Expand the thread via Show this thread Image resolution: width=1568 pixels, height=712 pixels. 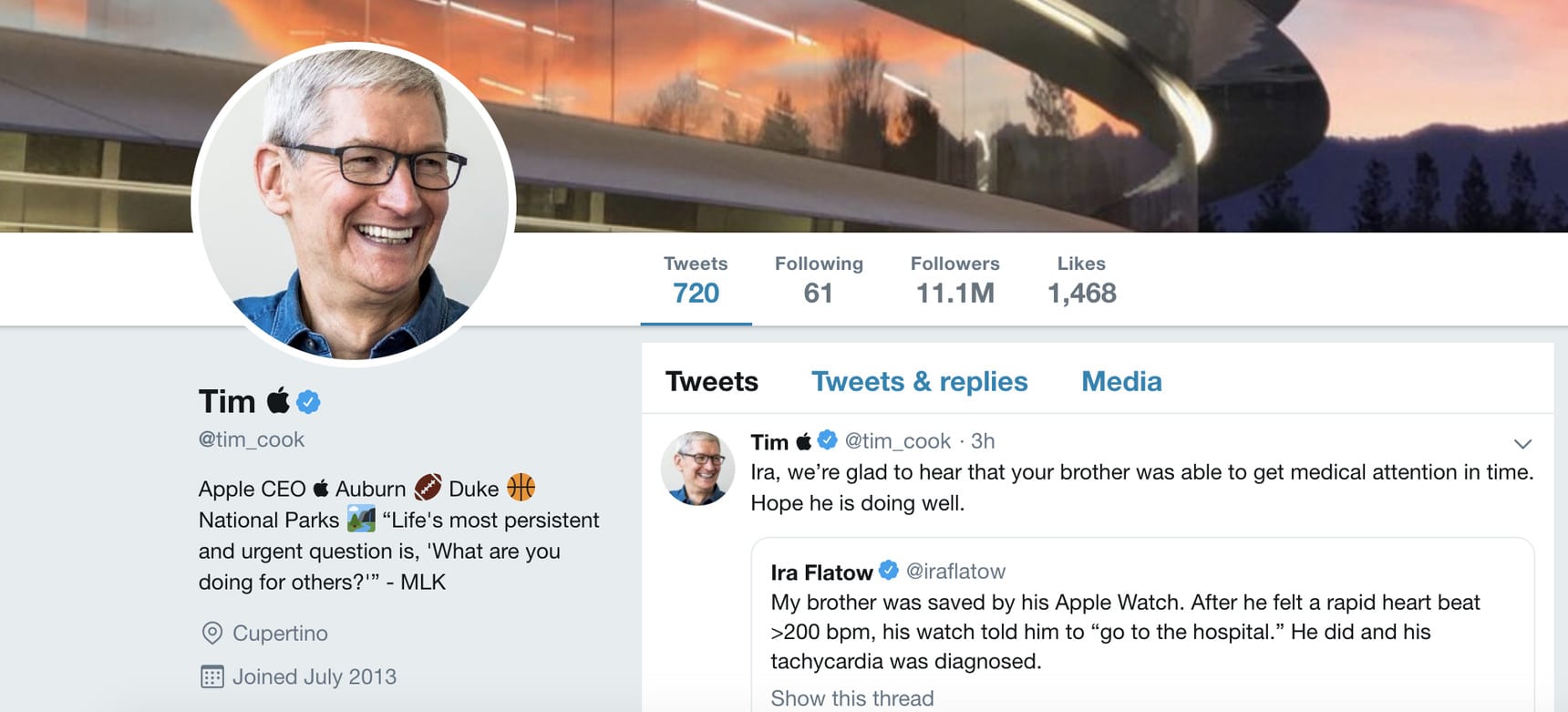[x=851, y=697]
